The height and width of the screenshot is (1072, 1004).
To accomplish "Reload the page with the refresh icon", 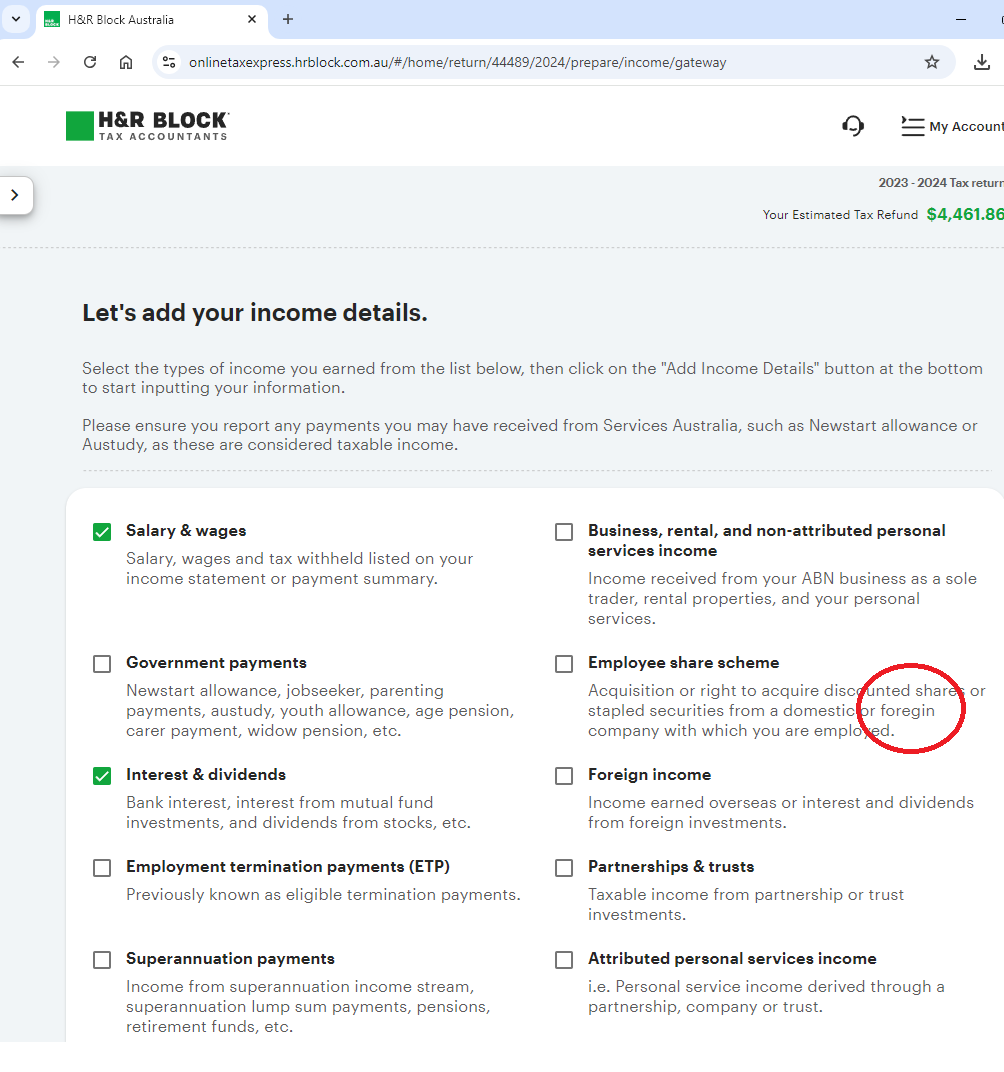I will point(90,62).
